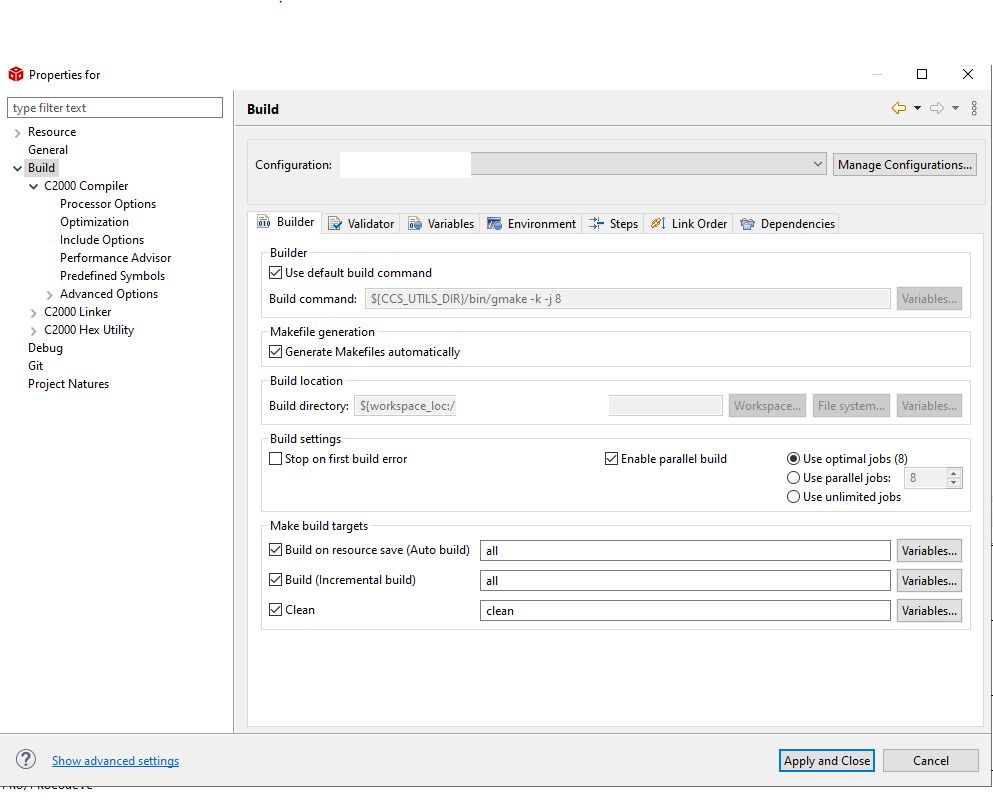Toggle Build (Incremental build) checkbox
The width and height of the screenshot is (993, 806).
pos(275,579)
